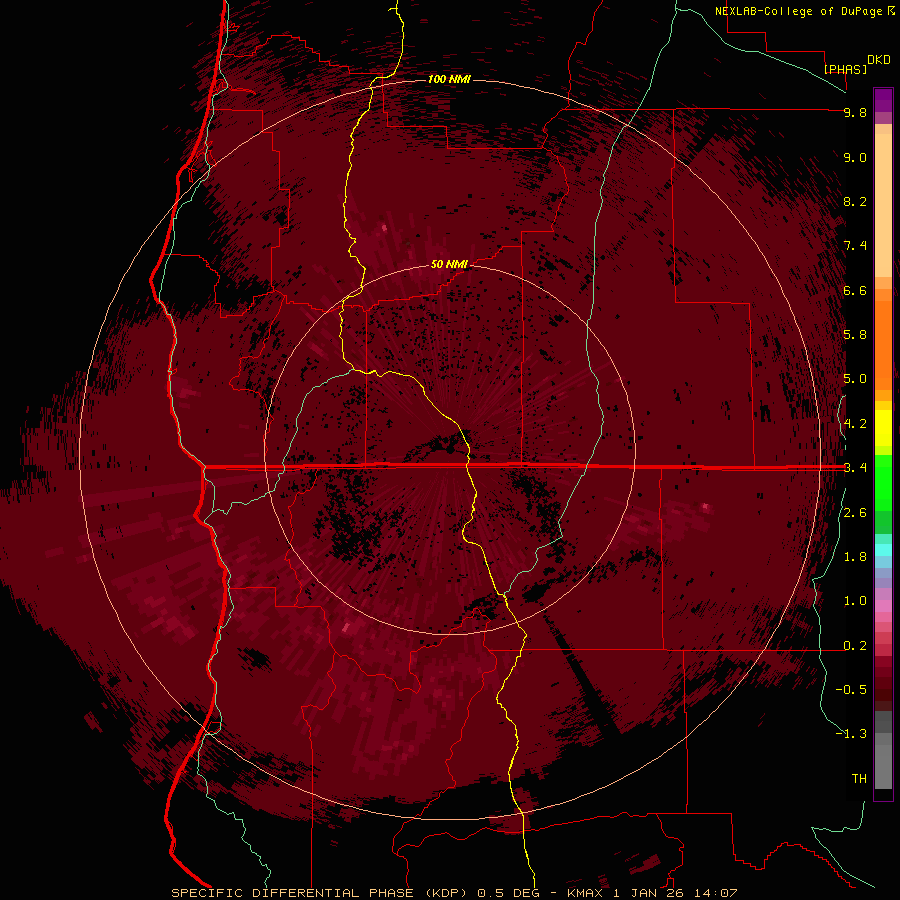Click the DKD label above the color bar
The width and height of the screenshot is (900, 900).
point(879,60)
